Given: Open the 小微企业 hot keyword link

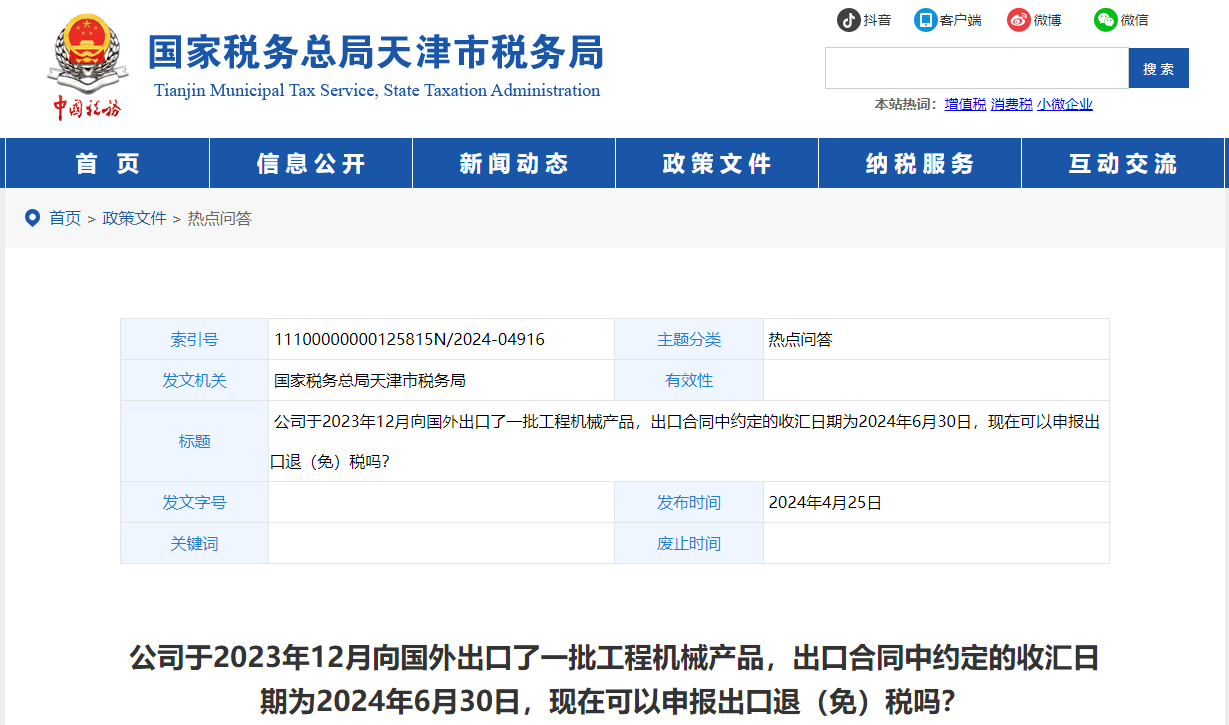Looking at the screenshot, I should [x=1065, y=104].
